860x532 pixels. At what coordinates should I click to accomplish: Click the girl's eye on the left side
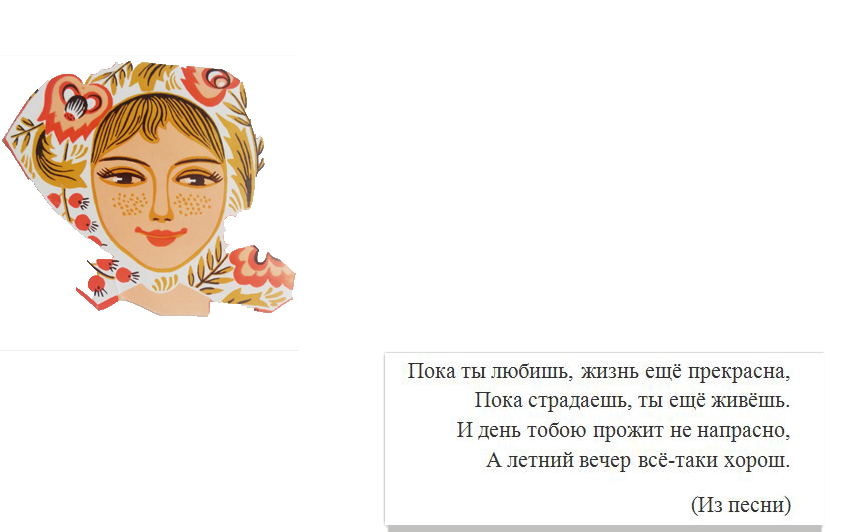tap(122, 177)
